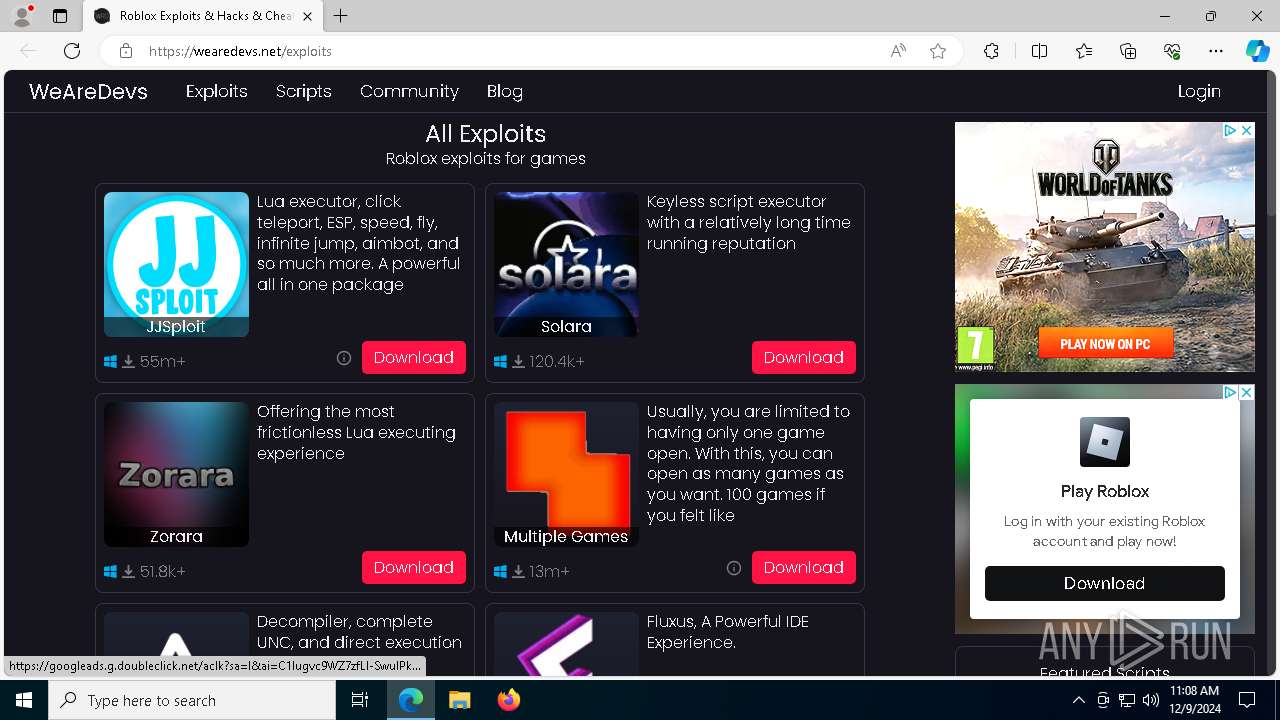Open the Solara thumbnail image
Viewport: 1280px width, 720px height.
click(x=566, y=264)
